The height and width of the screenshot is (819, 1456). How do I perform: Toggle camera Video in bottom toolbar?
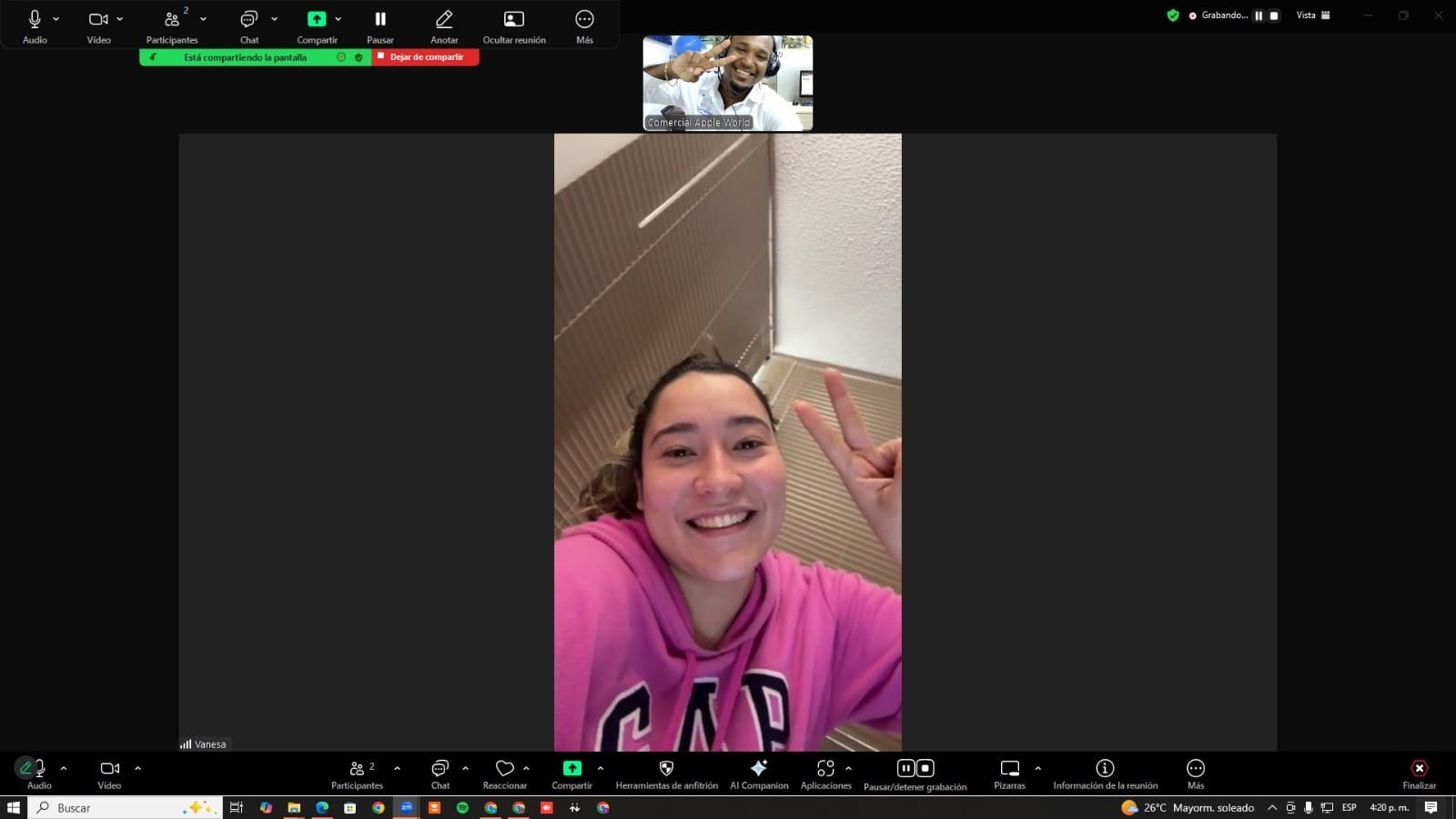(109, 769)
